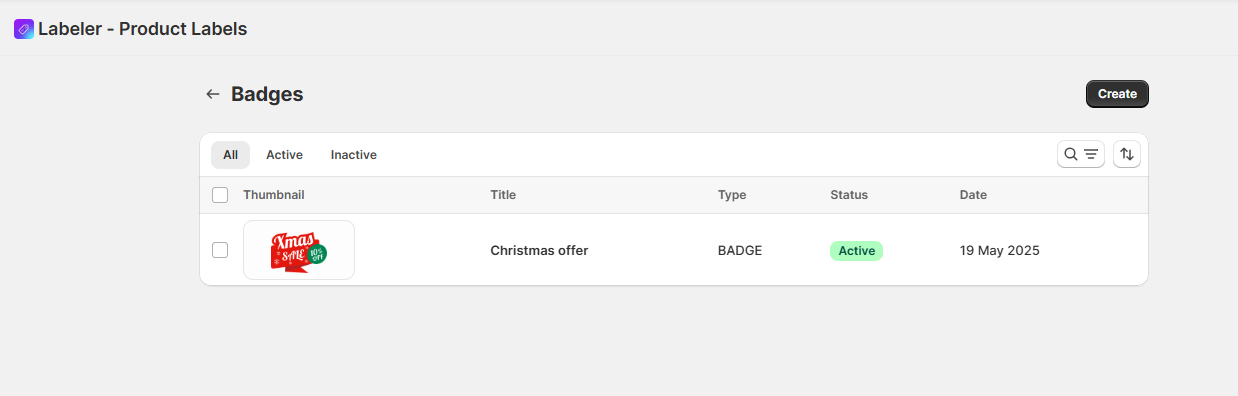
Task: Click the magnifying glass search icon
Action: click(1071, 154)
